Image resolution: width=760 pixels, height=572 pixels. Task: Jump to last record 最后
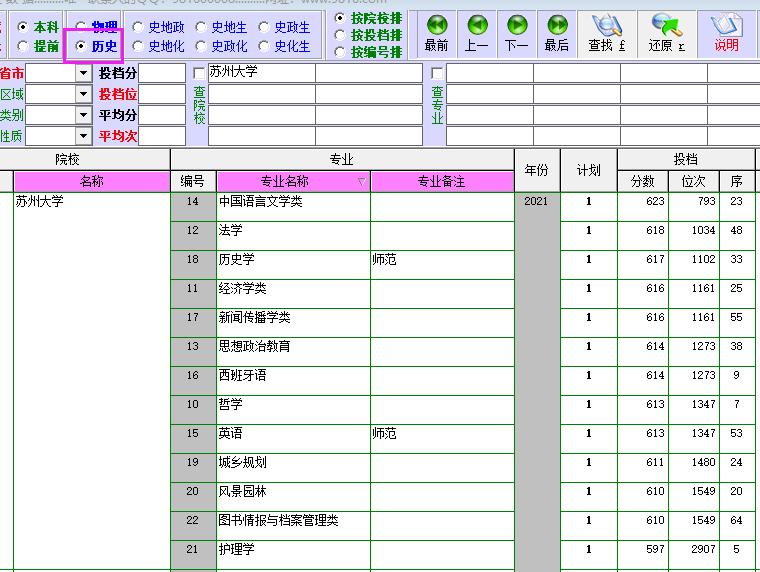556,34
